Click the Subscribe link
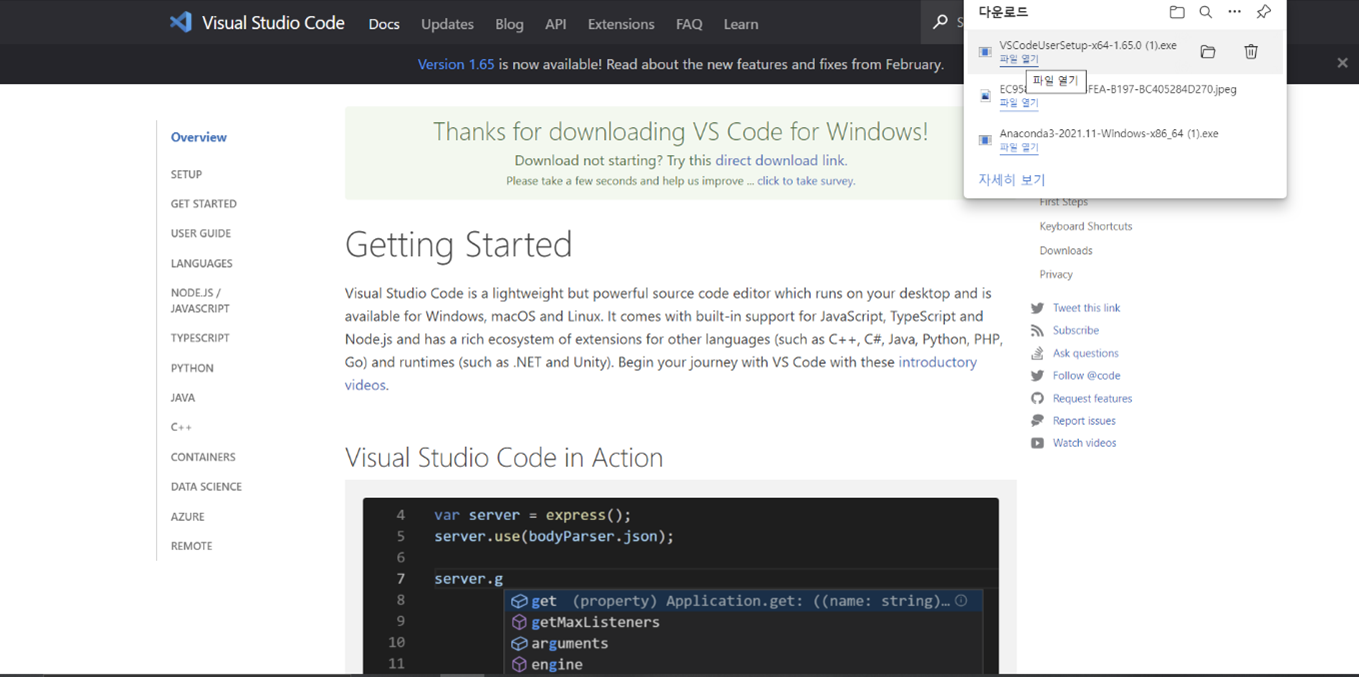 (x=1076, y=330)
